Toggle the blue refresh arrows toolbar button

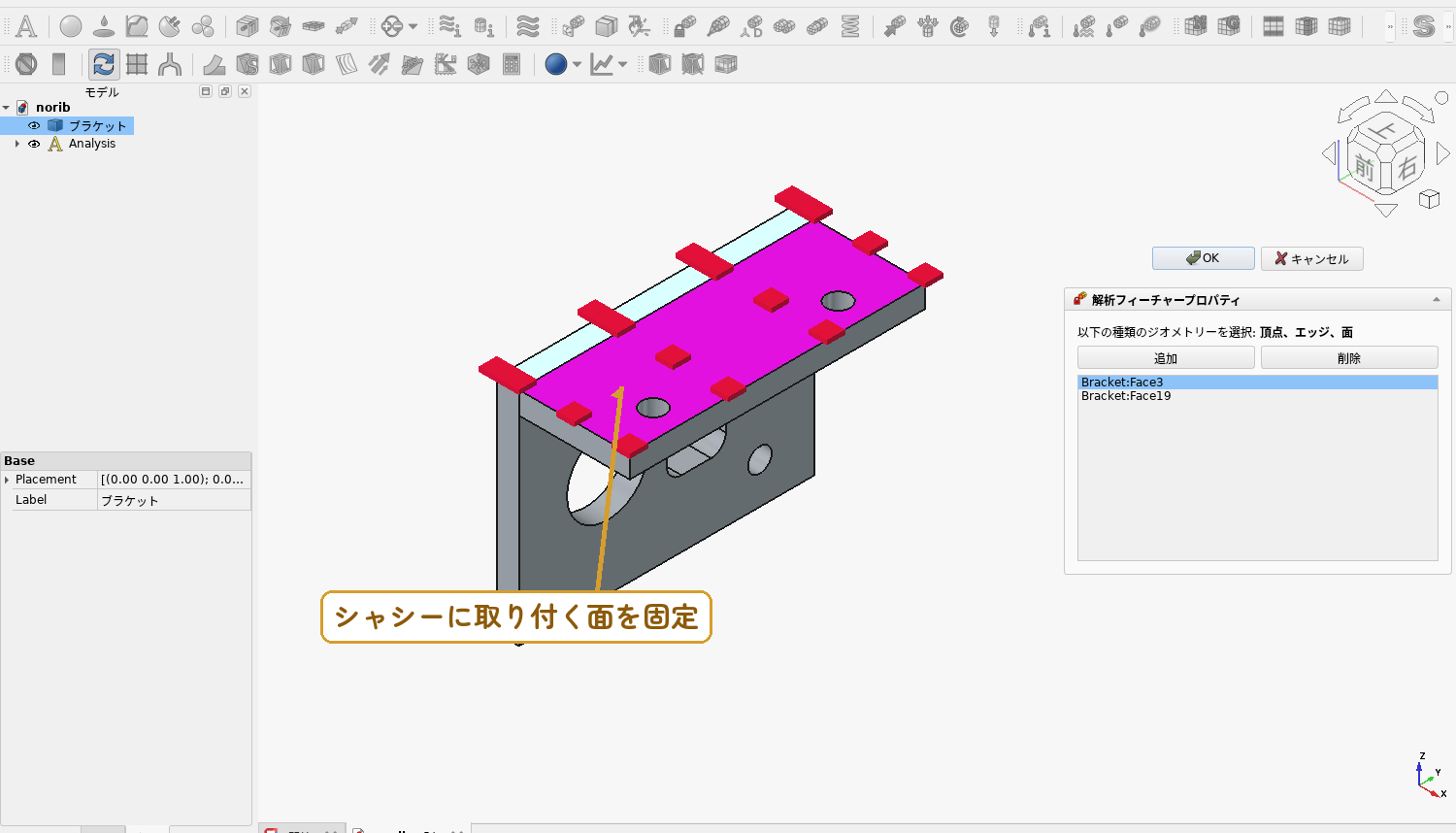104,64
